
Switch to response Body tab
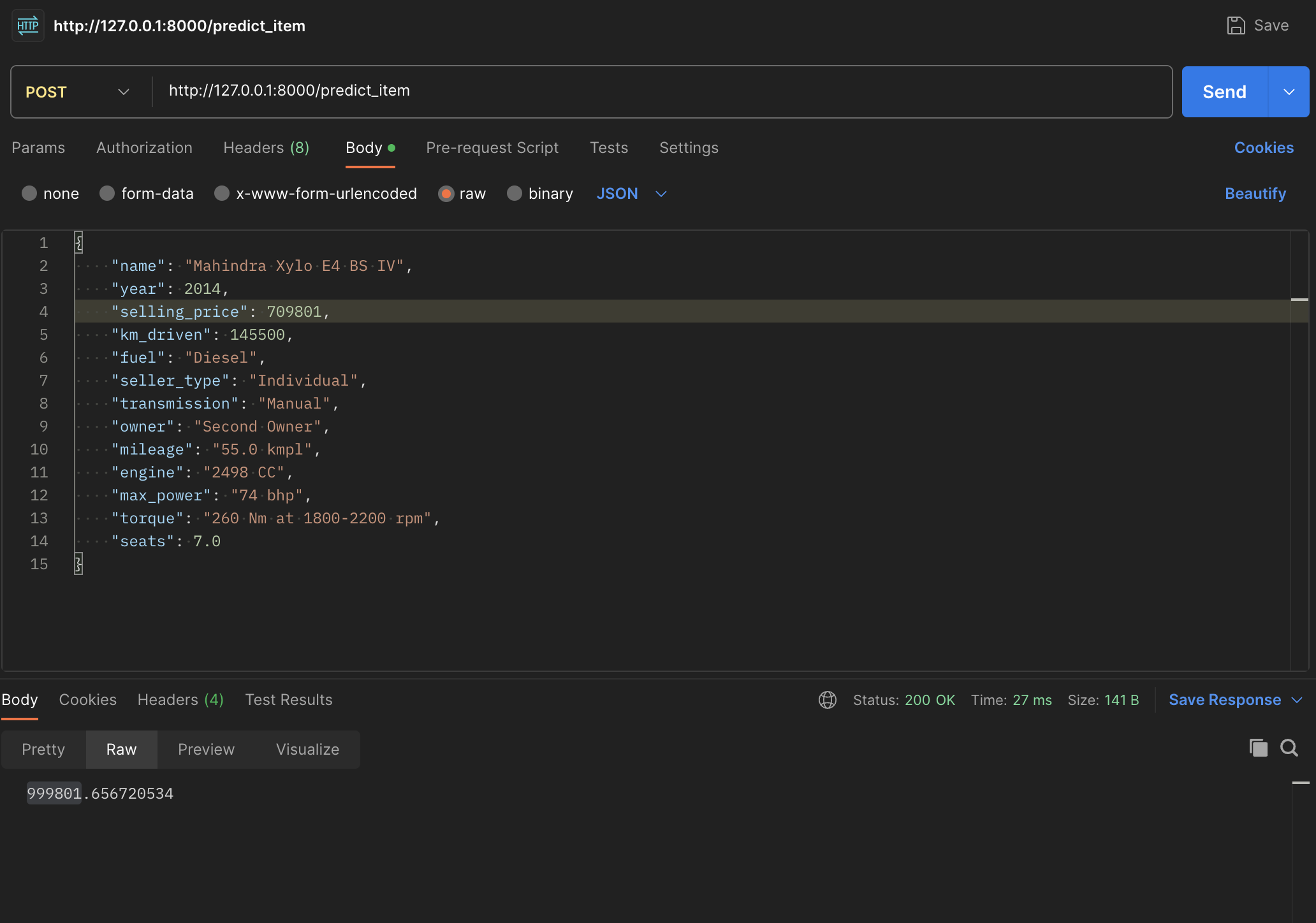(x=20, y=700)
